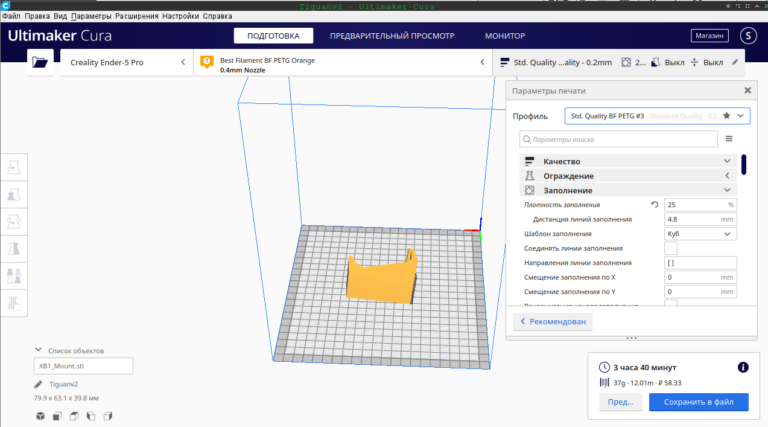Image resolution: width=768 pixels, height=427 pixels.
Task: Collapse the Заполнение section
Action: click(x=627, y=190)
